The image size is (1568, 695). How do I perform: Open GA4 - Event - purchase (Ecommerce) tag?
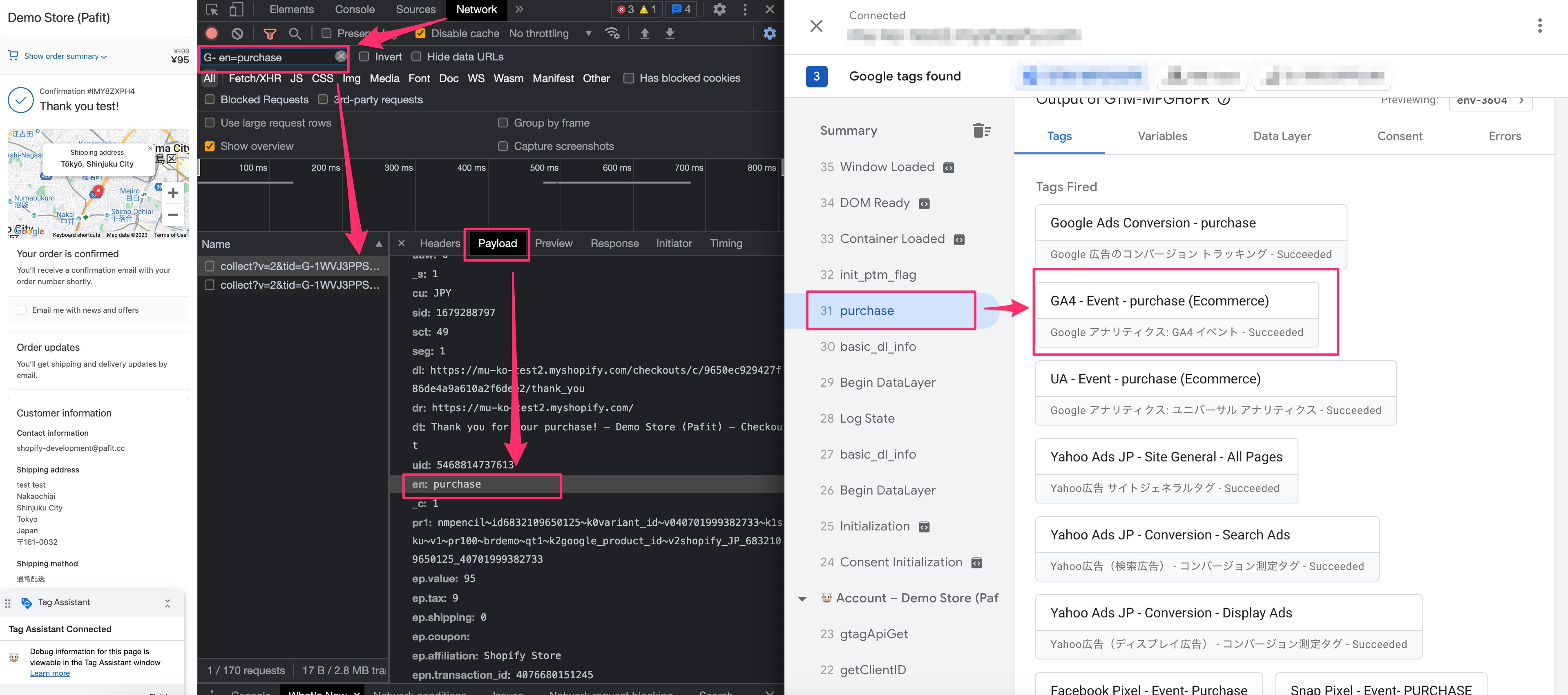pyautogui.click(x=1177, y=315)
